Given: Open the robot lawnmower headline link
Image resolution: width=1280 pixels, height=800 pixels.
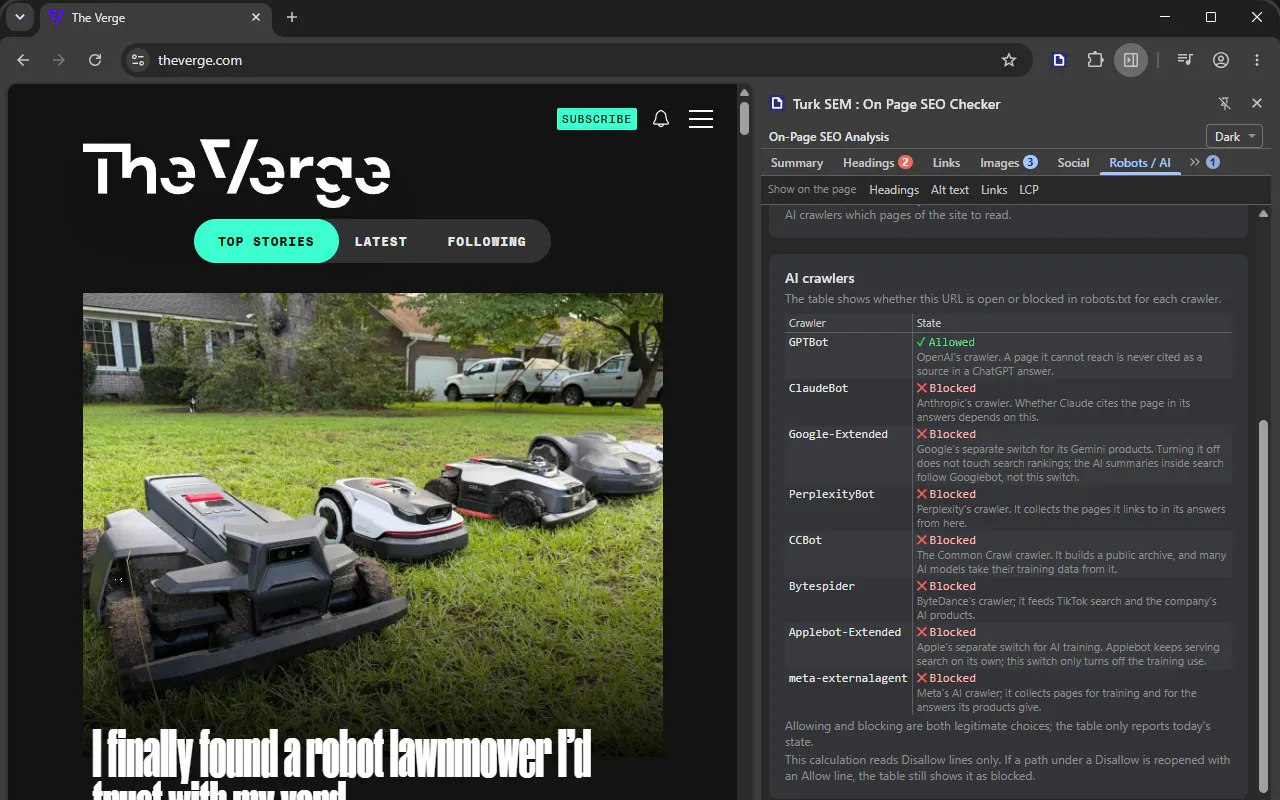Looking at the screenshot, I should (x=342, y=765).
